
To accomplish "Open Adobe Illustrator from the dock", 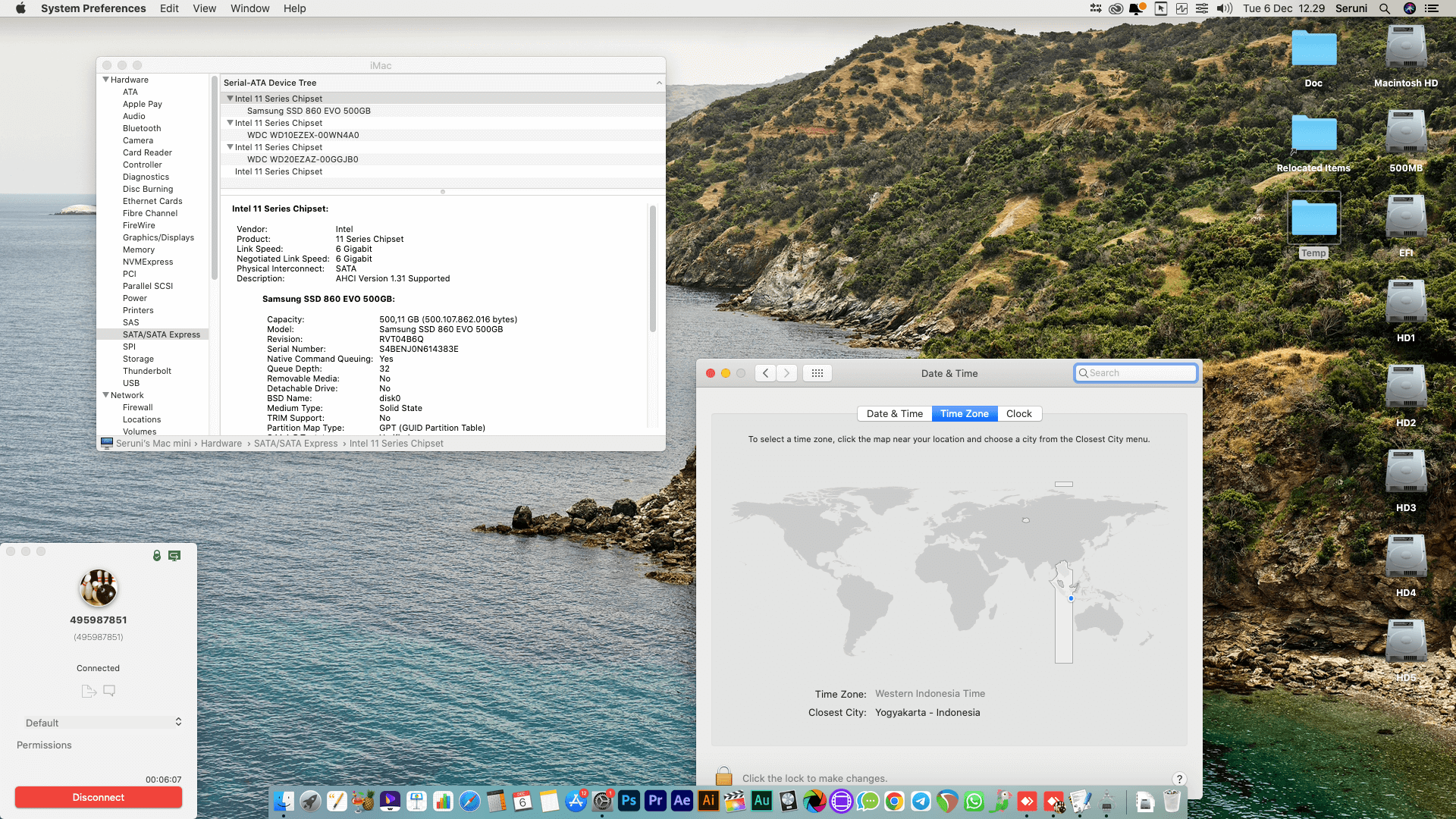I will [x=708, y=801].
